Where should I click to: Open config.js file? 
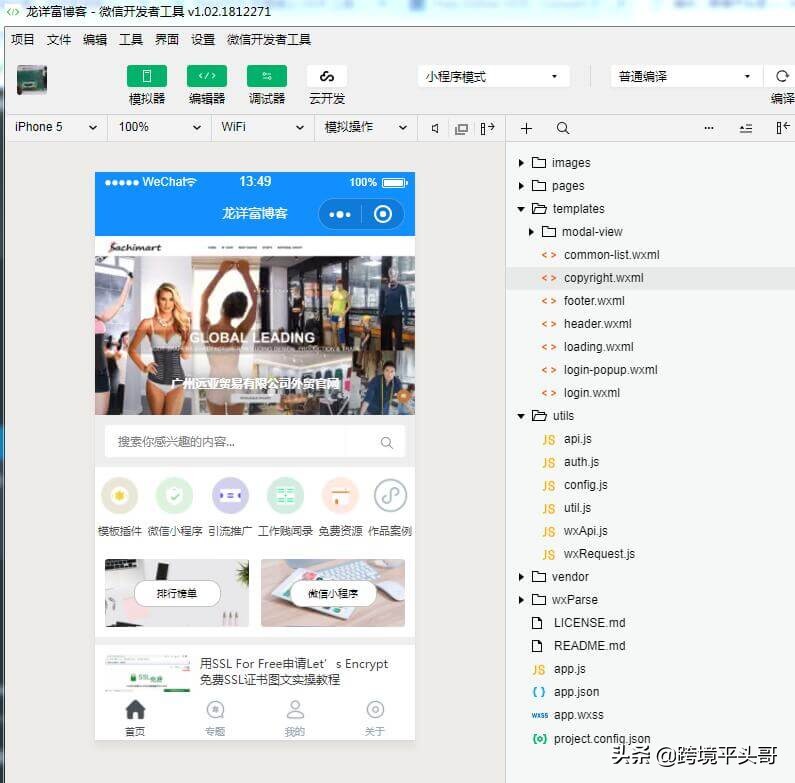click(x=585, y=485)
